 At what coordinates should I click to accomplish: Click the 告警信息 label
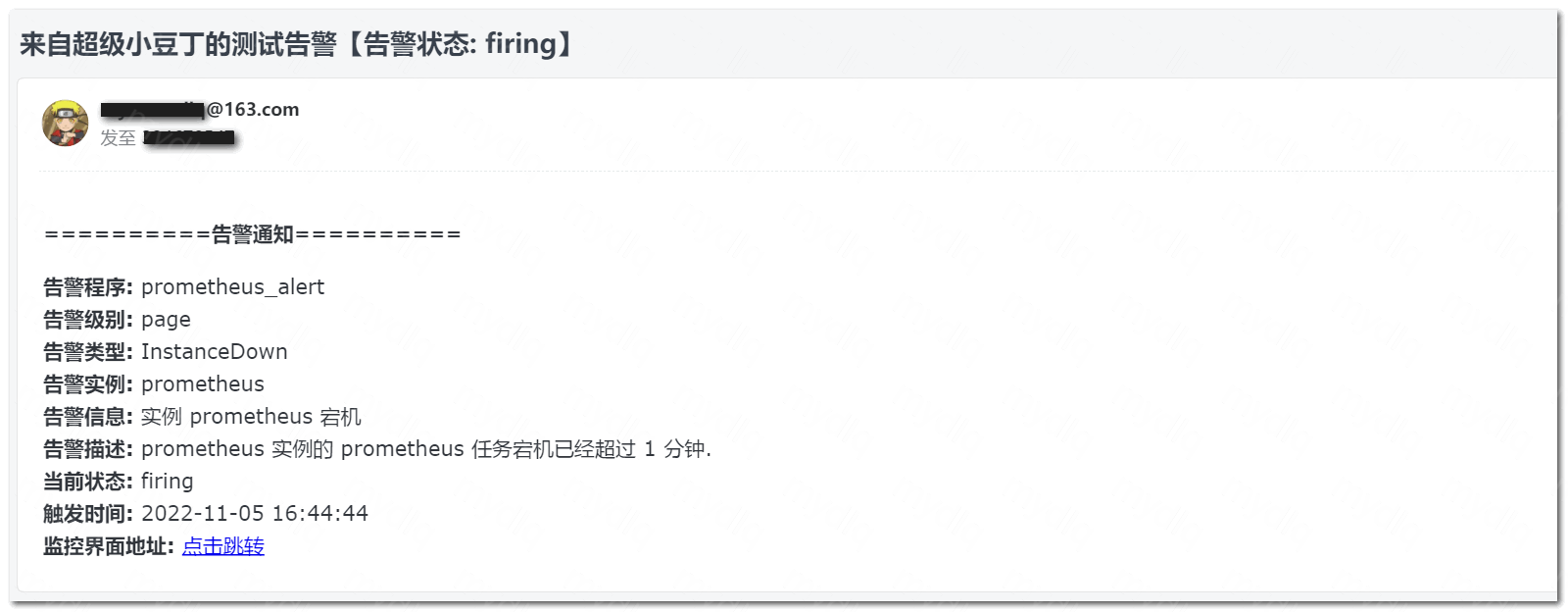pyautogui.click(x=87, y=417)
